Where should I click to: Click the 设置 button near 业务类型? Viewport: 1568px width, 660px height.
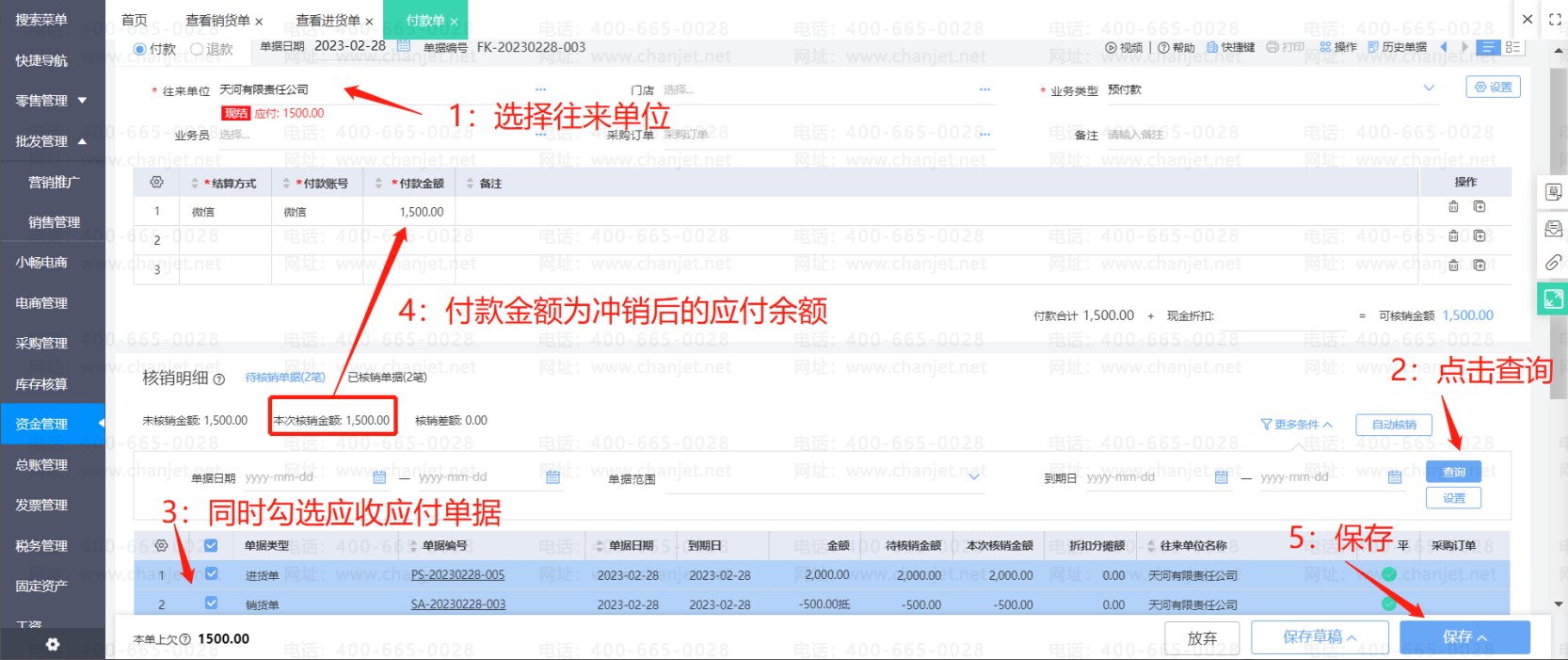click(1493, 87)
